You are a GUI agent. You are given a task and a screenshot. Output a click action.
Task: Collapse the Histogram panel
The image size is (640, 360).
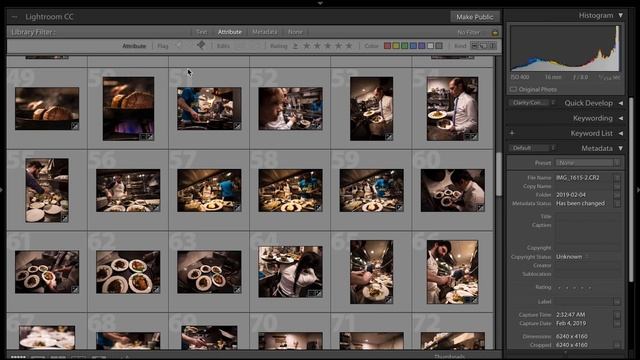620,16
